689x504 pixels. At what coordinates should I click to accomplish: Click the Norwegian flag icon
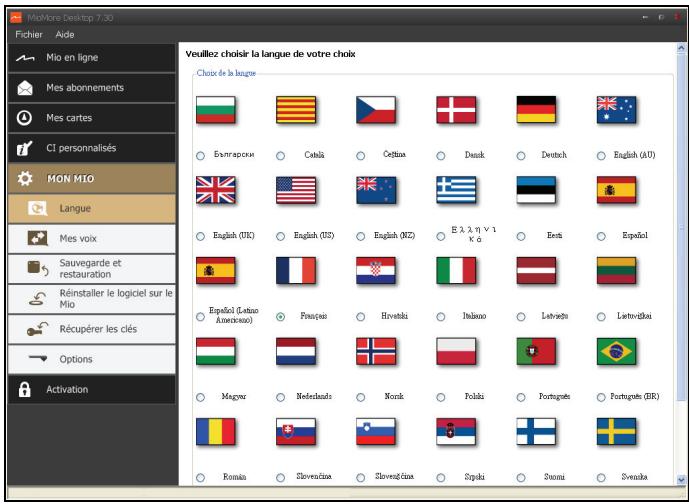pos(376,351)
